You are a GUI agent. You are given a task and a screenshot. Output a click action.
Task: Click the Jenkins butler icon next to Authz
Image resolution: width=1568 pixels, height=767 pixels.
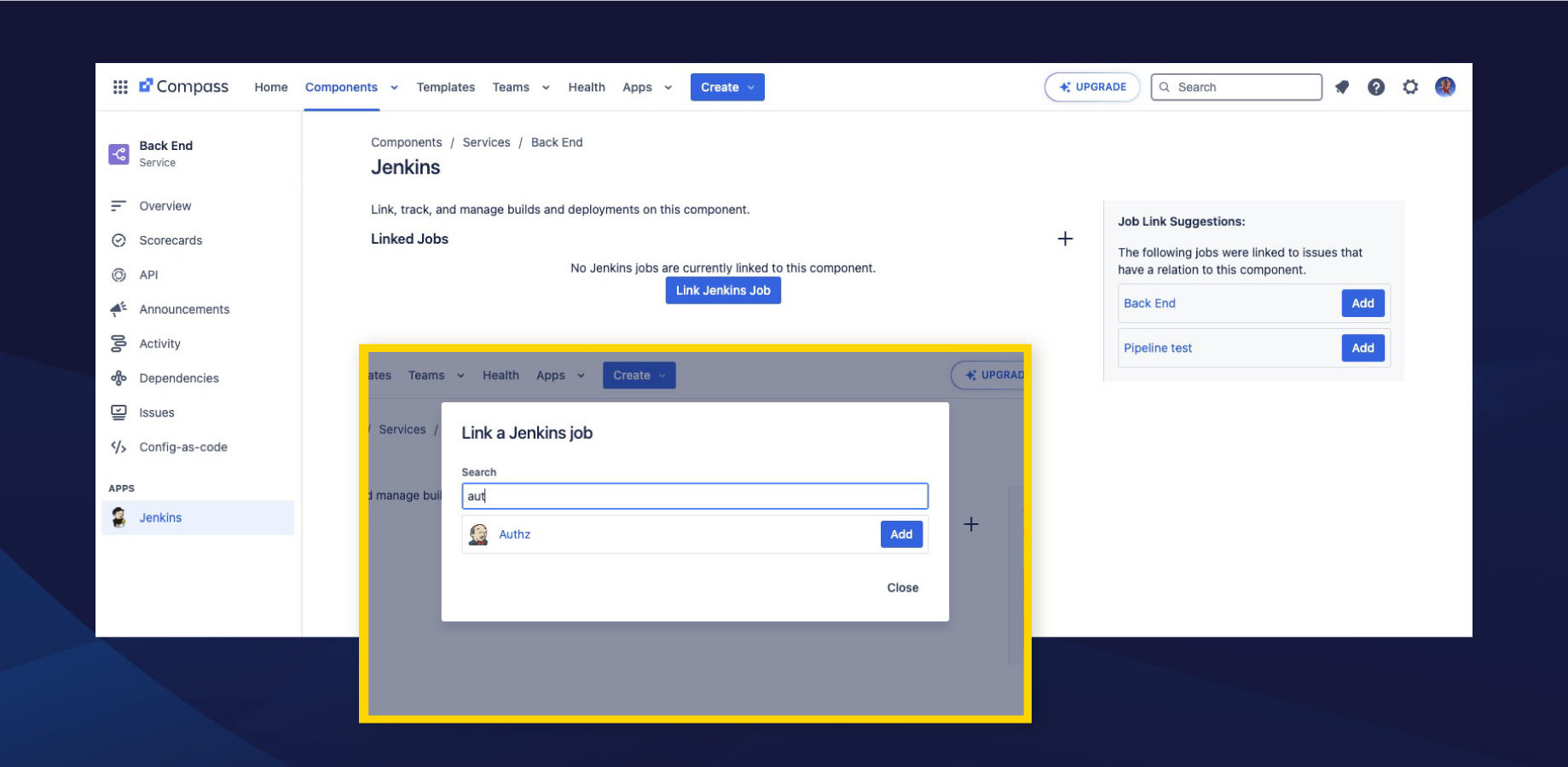478,534
